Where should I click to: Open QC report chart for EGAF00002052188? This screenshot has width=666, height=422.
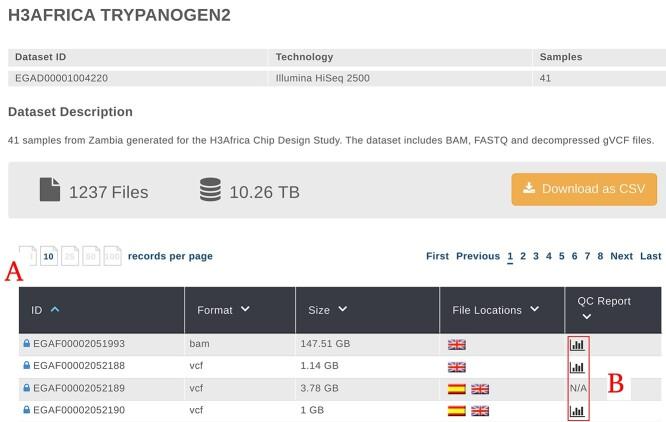pyautogui.click(x=577, y=367)
